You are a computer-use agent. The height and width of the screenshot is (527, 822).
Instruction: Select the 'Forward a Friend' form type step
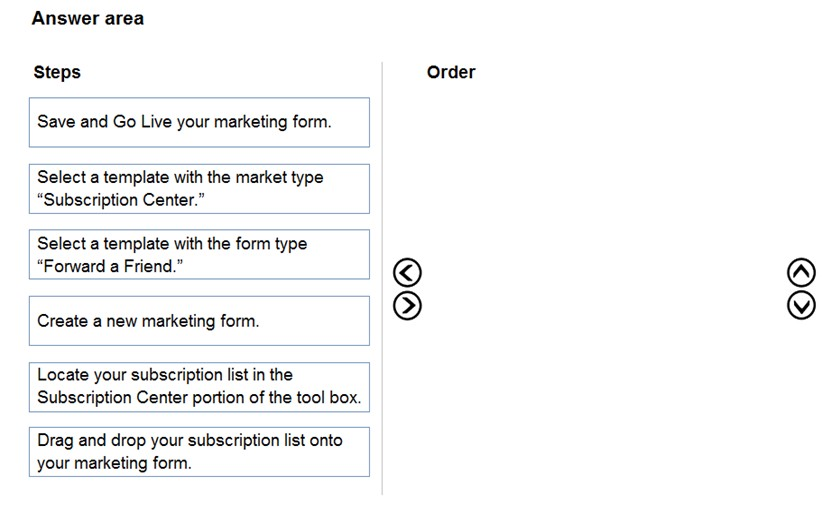tap(199, 254)
